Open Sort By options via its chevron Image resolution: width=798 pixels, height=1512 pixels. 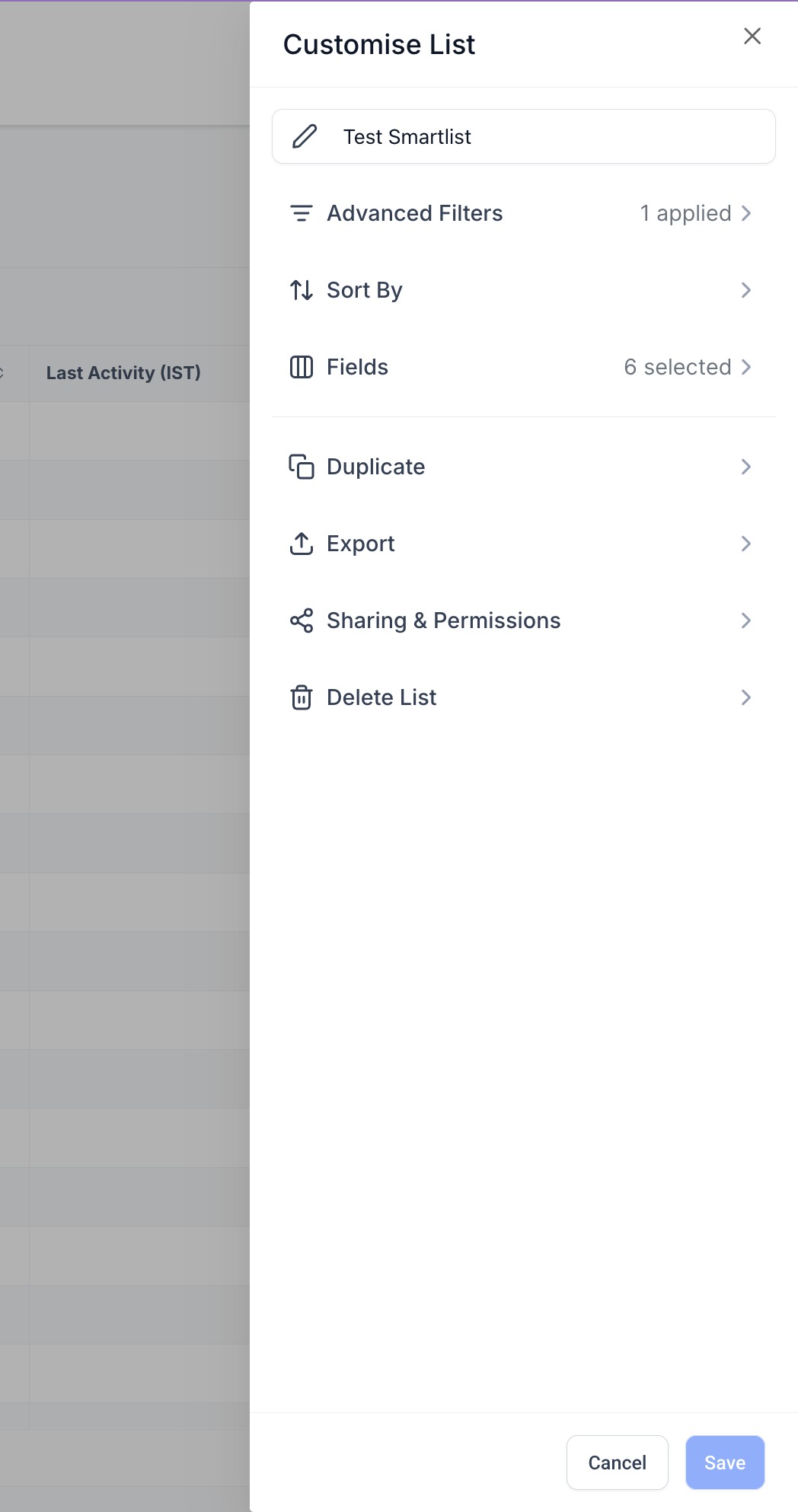point(746,290)
